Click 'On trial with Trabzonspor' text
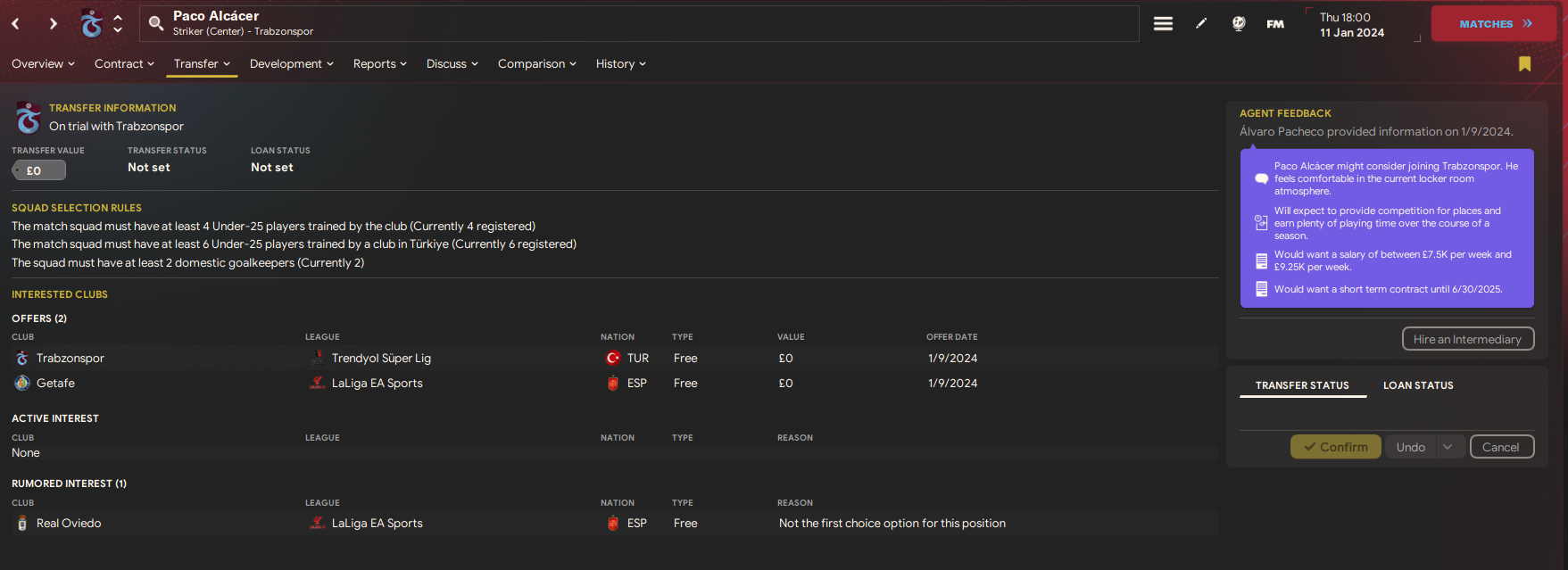 tap(116, 127)
